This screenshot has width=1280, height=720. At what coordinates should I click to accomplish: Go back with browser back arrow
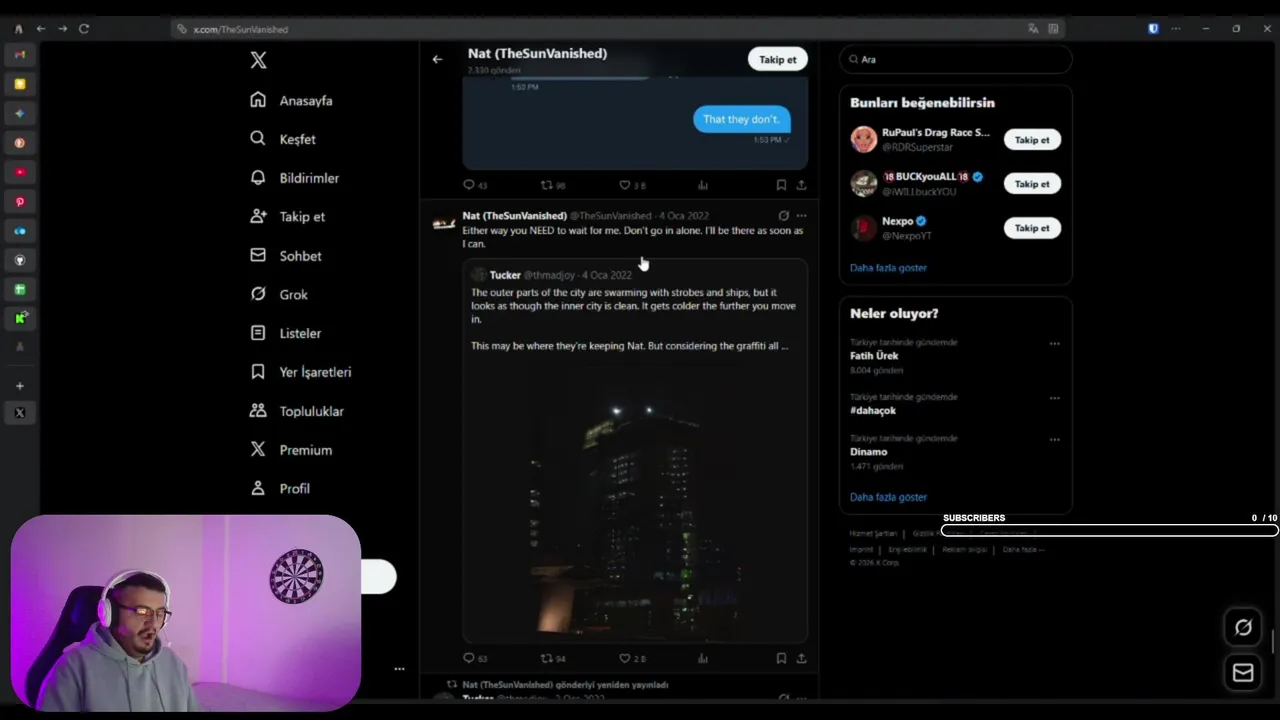40,29
